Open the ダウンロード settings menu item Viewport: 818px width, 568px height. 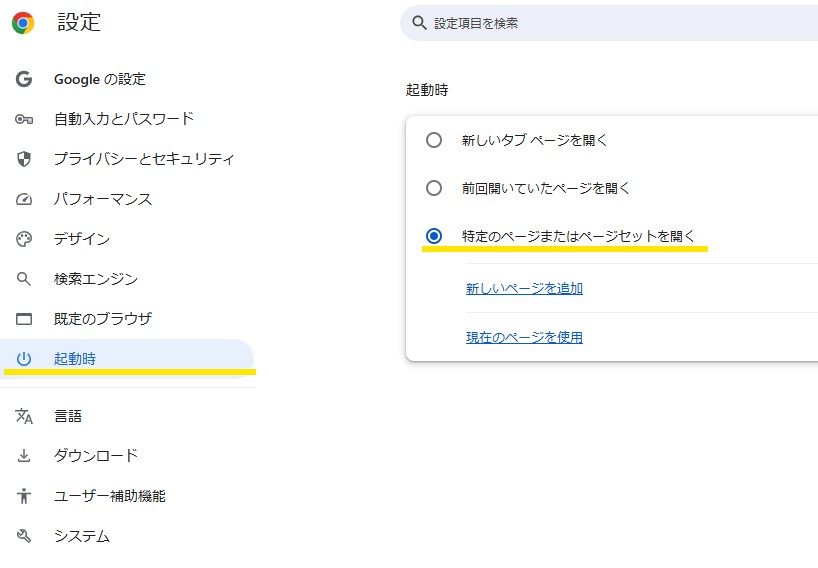[x=96, y=456]
